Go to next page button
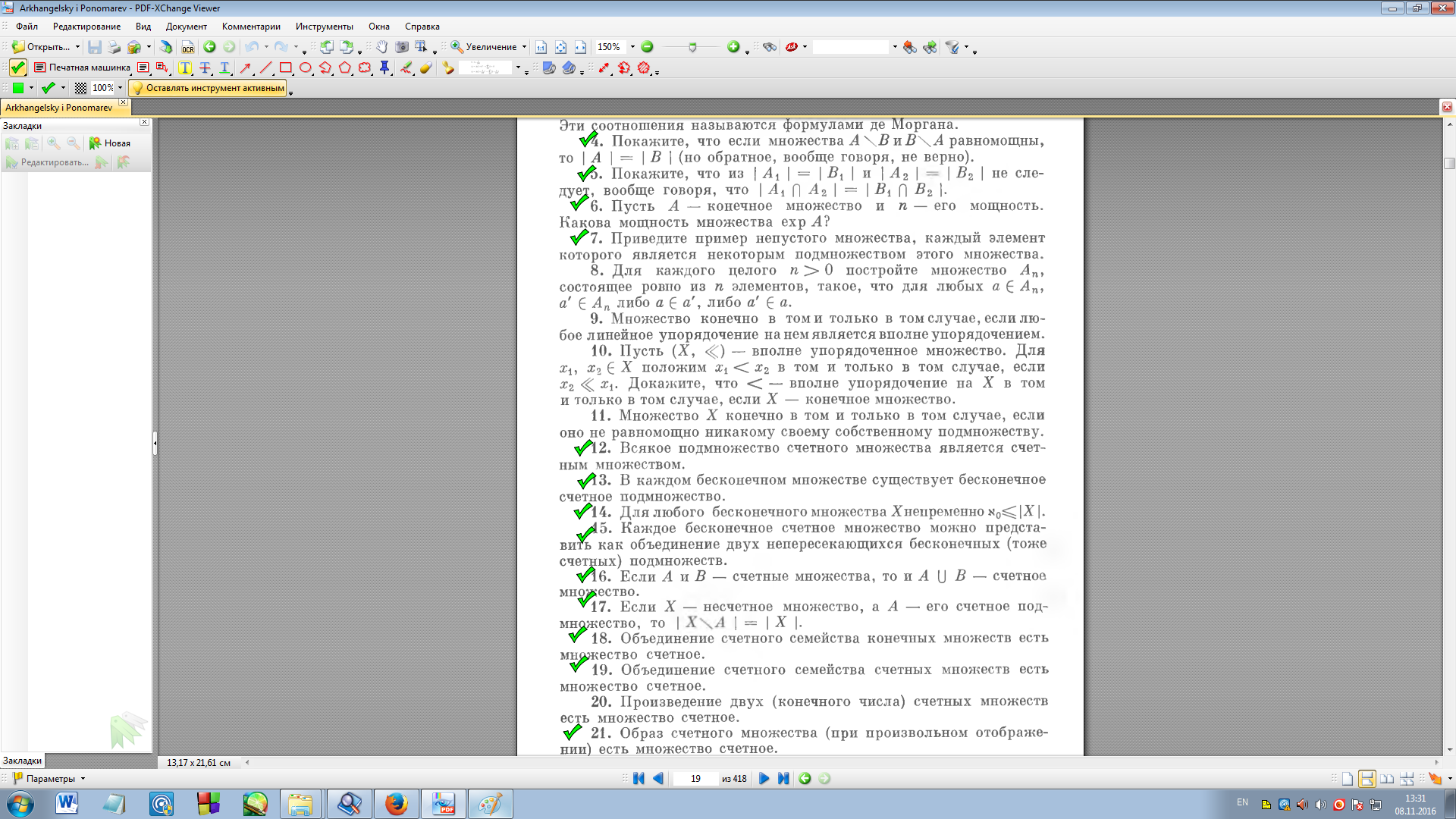The width and height of the screenshot is (1456, 819). [x=764, y=779]
